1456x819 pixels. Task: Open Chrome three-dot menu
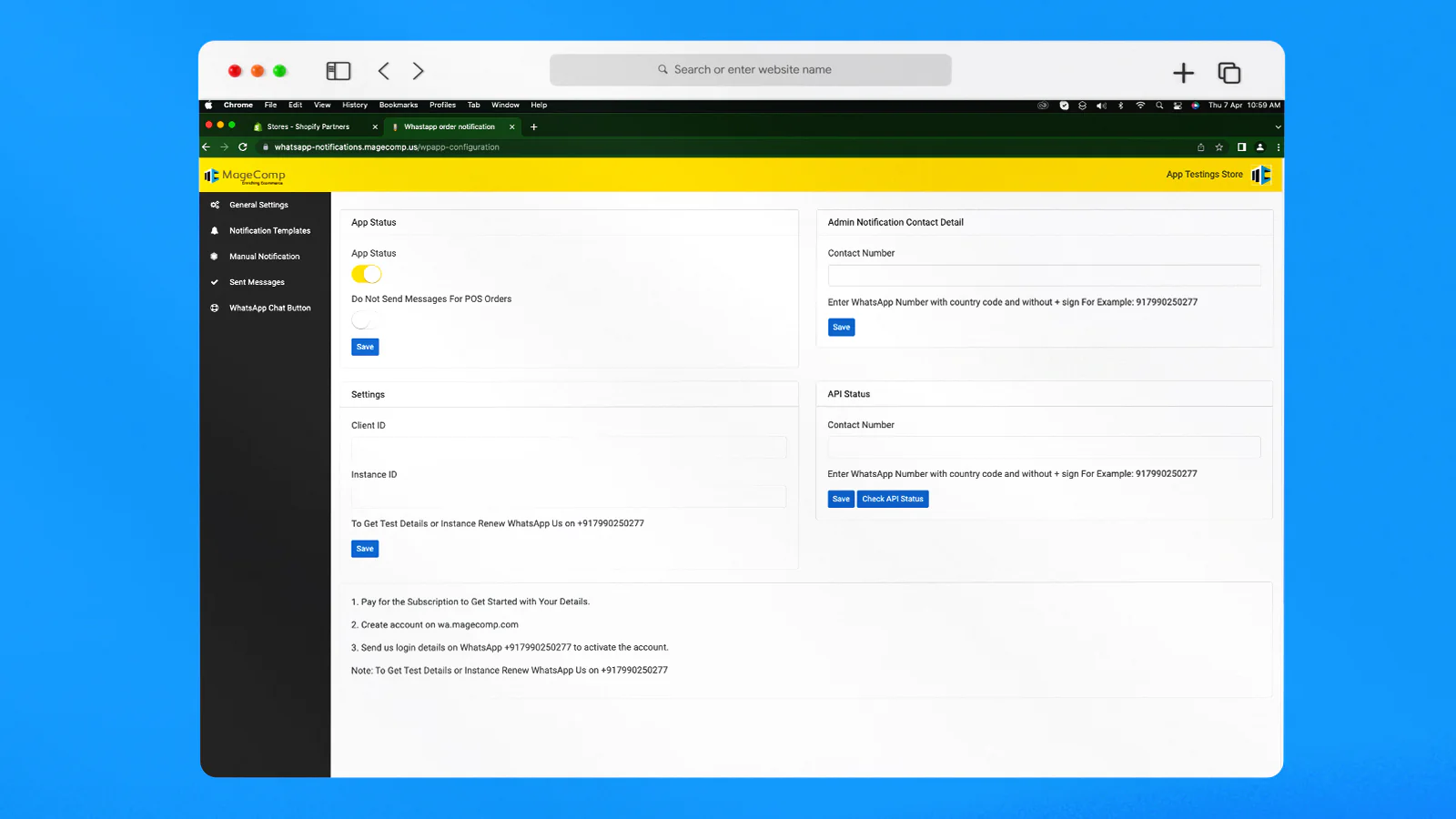(x=1278, y=147)
